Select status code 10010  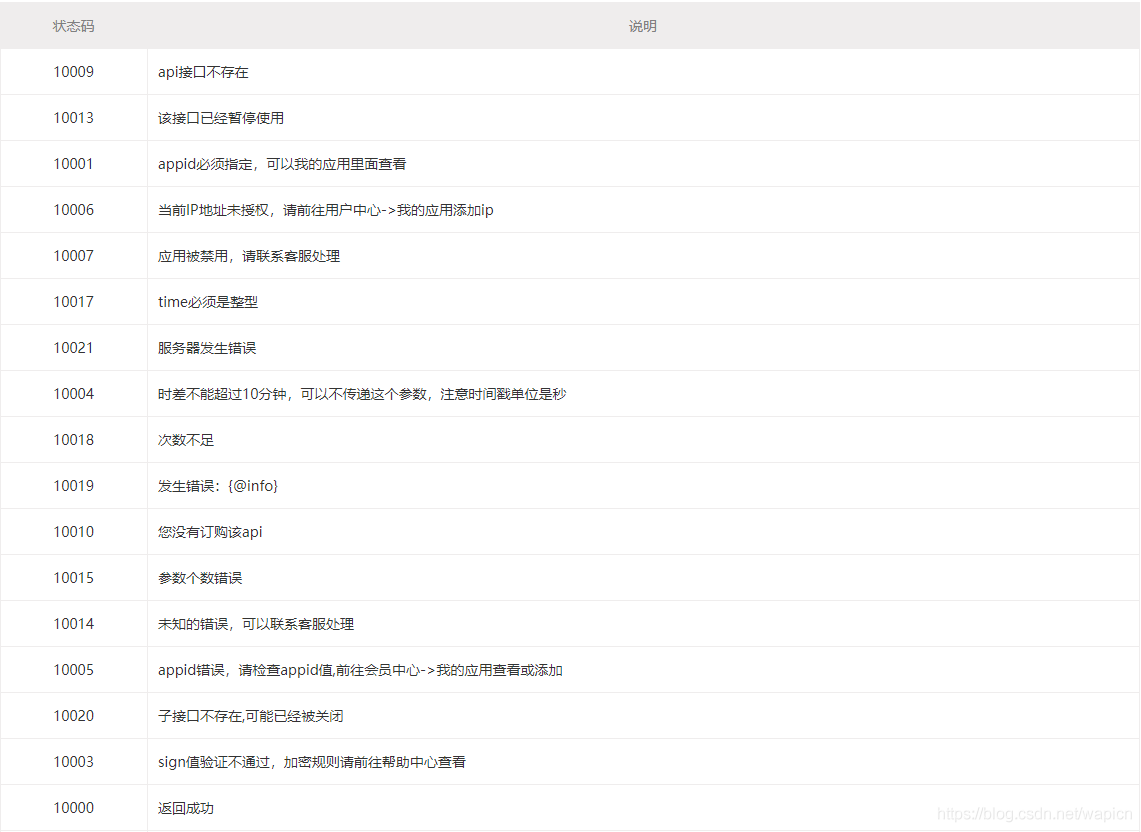point(73,531)
